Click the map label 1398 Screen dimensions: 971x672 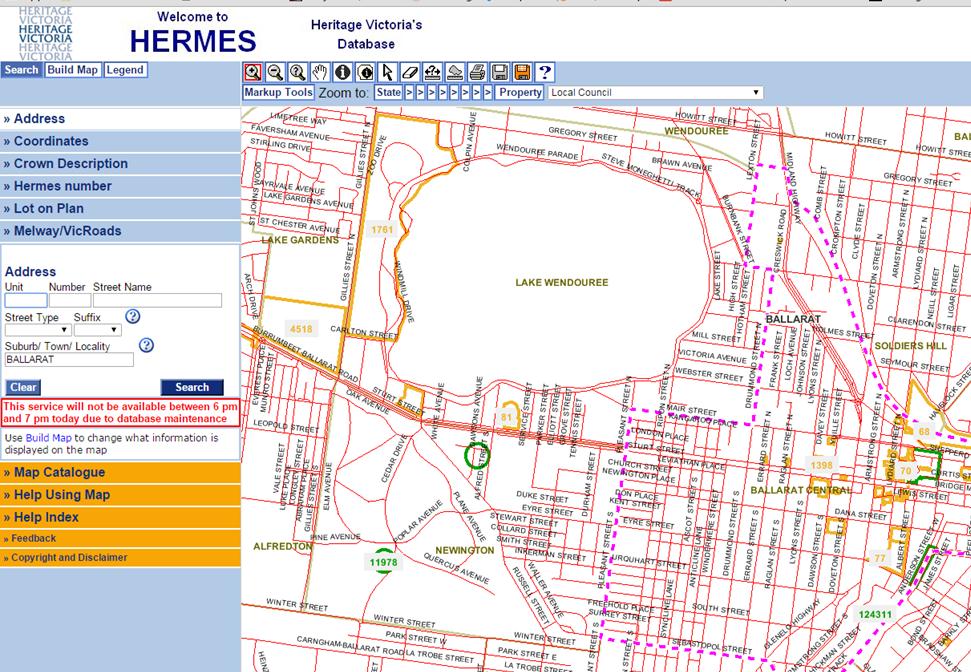(821, 465)
